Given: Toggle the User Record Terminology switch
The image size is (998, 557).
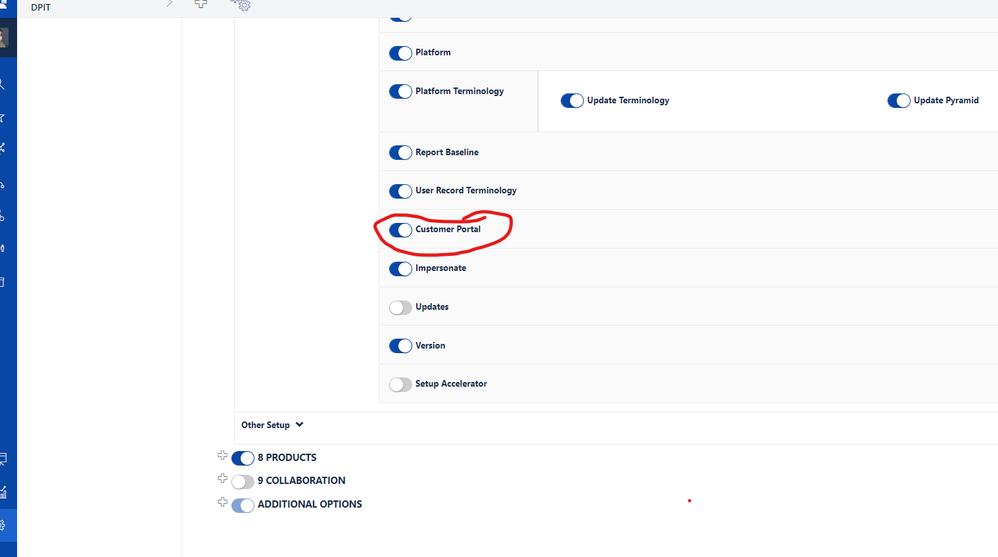Looking at the screenshot, I should click(400, 191).
